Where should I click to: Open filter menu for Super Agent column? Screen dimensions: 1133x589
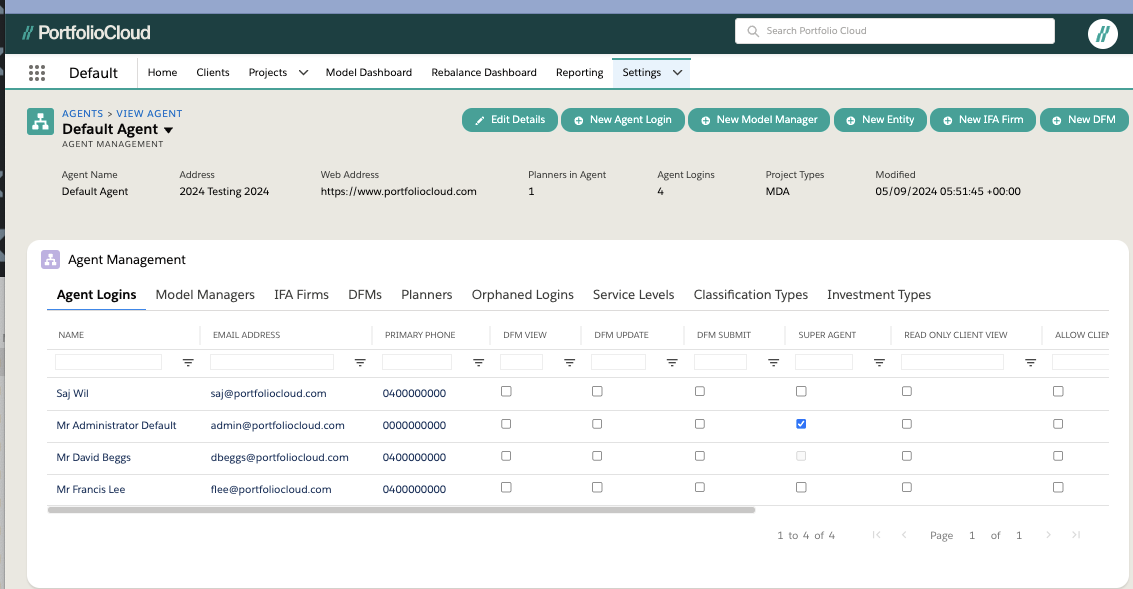[x=879, y=363]
